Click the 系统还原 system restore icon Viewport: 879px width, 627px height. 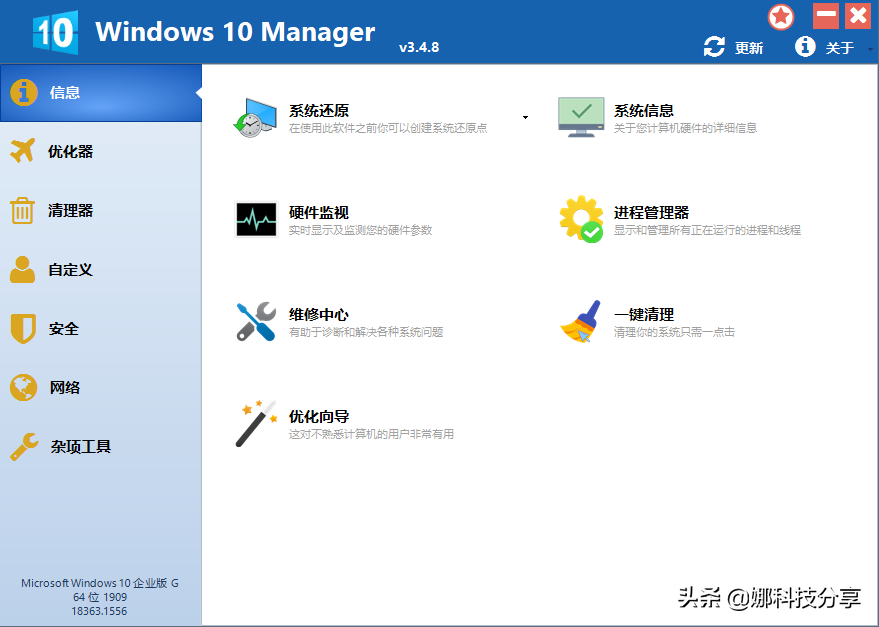[x=255, y=118]
